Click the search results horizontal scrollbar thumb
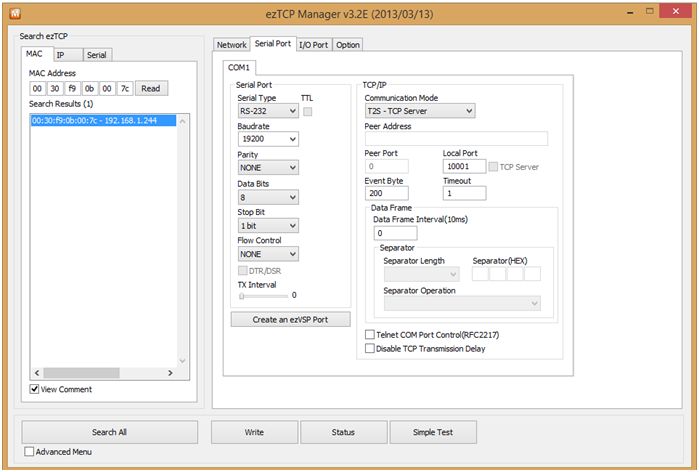Viewport: 699px width, 472px height. [x=81, y=373]
